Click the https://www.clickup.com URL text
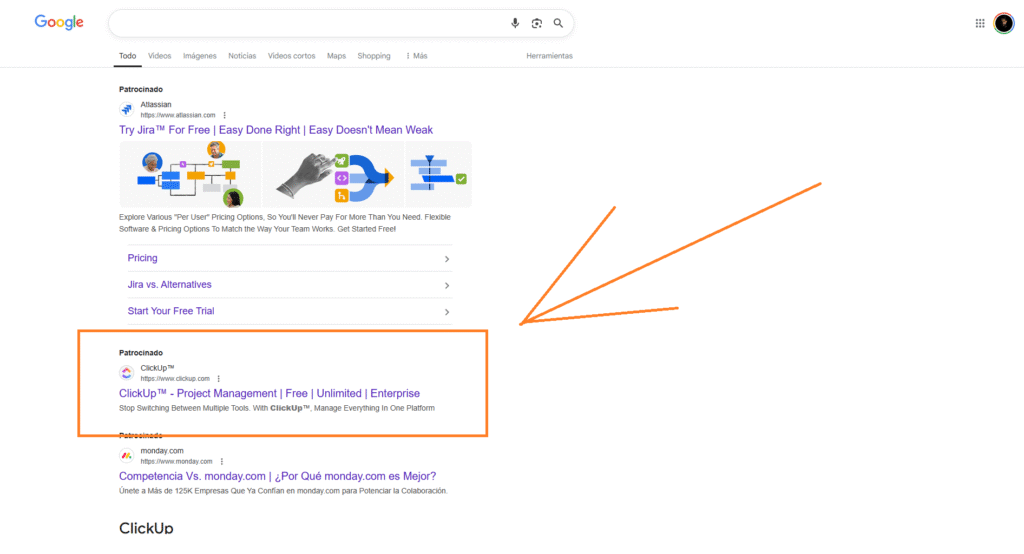This screenshot has height=554, width=1024. (x=175, y=378)
